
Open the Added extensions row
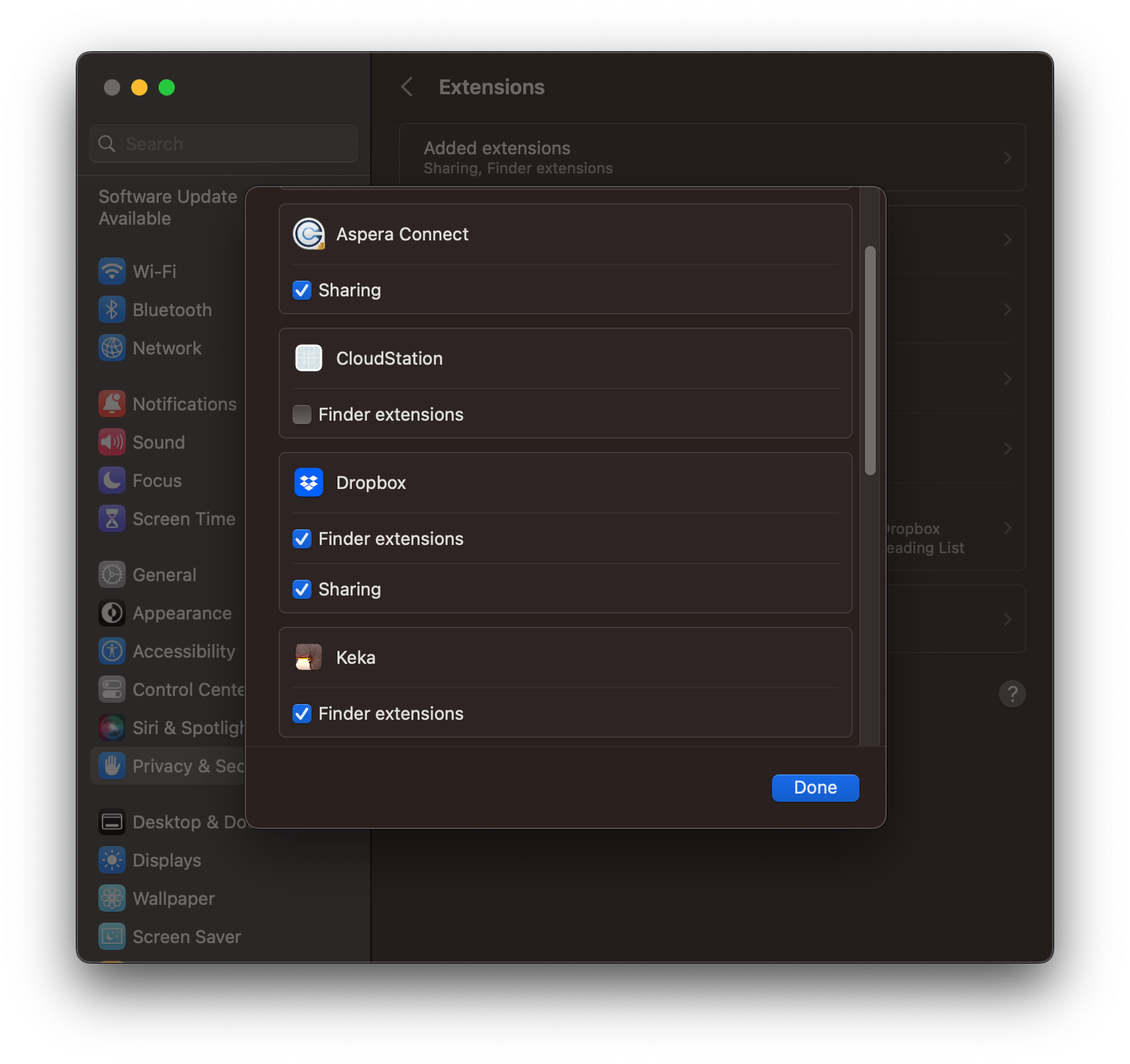[x=712, y=157]
